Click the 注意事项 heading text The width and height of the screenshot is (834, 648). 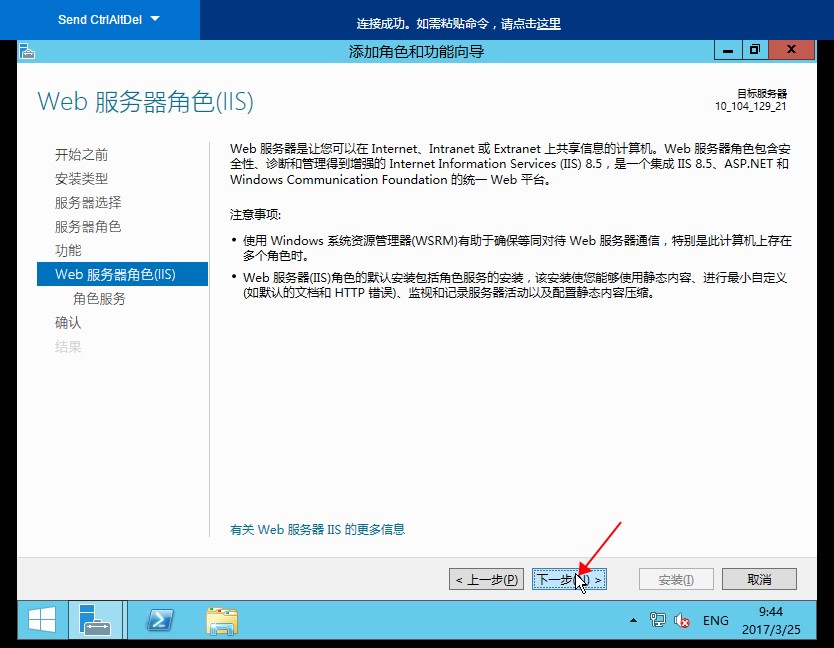tap(255, 214)
